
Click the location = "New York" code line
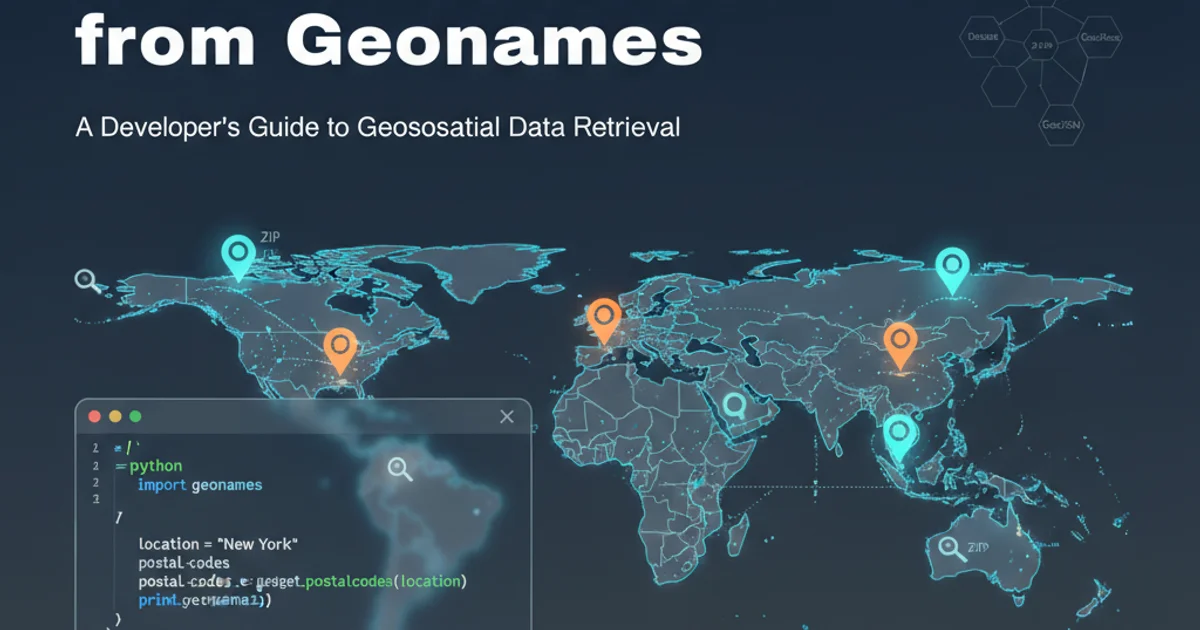pos(219,543)
